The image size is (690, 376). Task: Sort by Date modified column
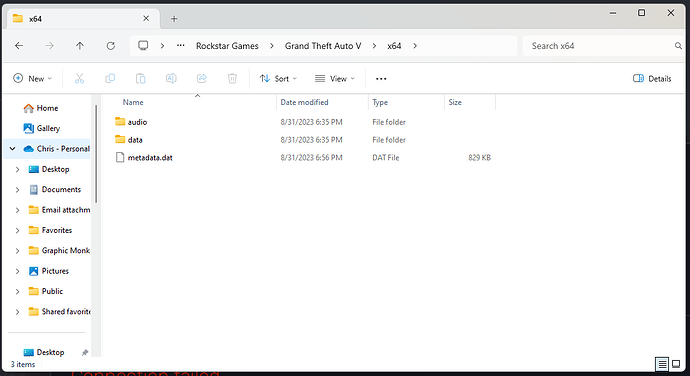(305, 102)
